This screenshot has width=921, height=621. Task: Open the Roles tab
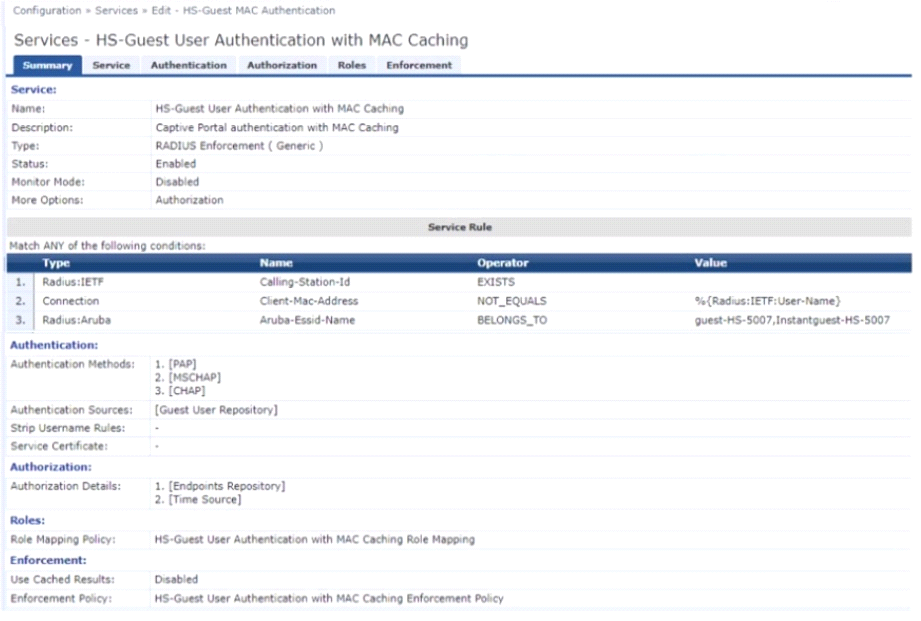pyautogui.click(x=352, y=65)
